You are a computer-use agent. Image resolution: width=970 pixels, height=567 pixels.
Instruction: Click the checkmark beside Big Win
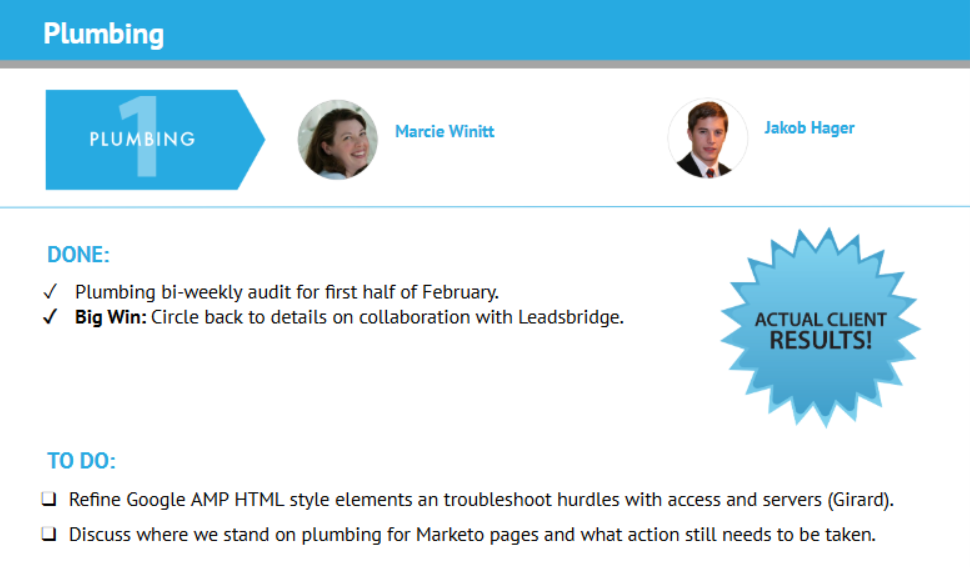pos(50,319)
